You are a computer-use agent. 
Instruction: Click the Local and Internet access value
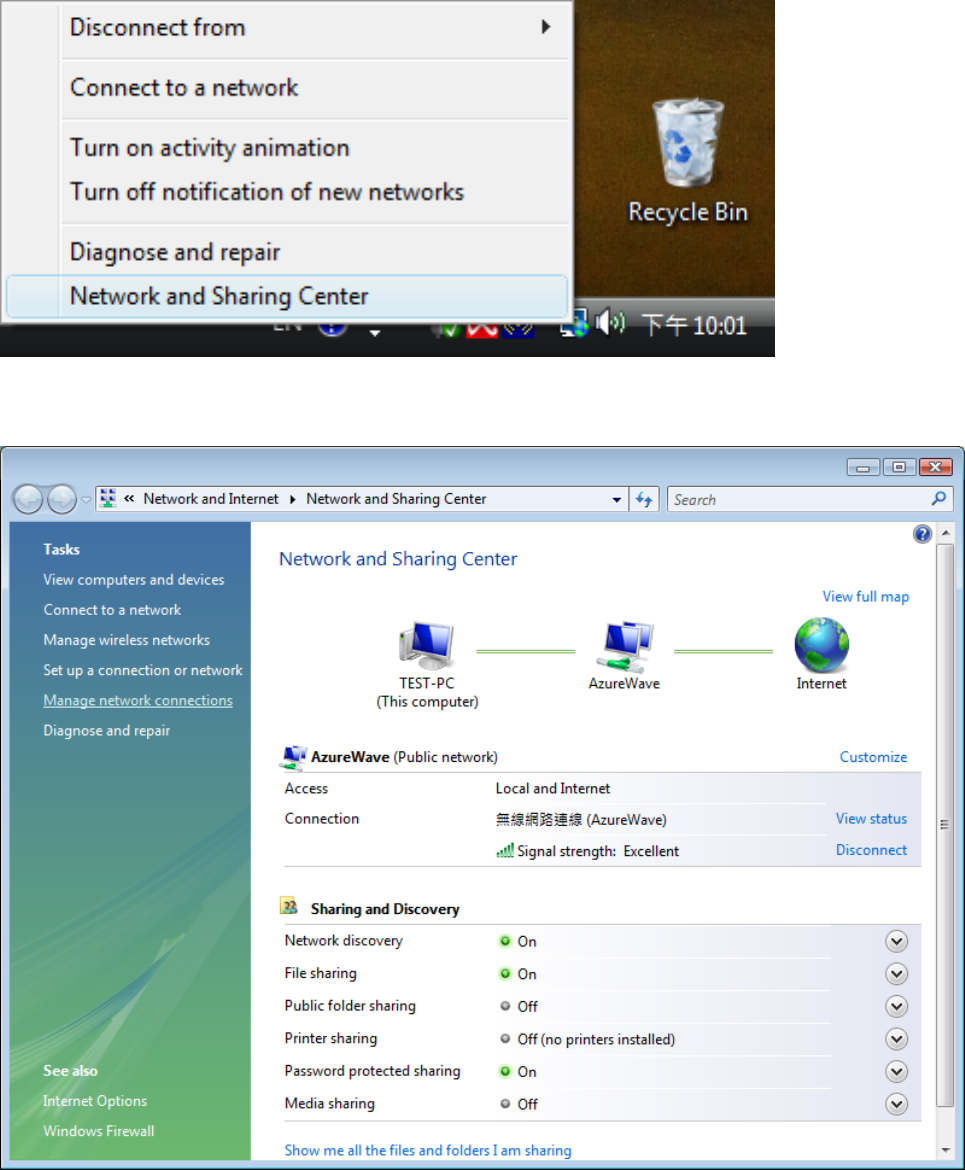[552, 789]
